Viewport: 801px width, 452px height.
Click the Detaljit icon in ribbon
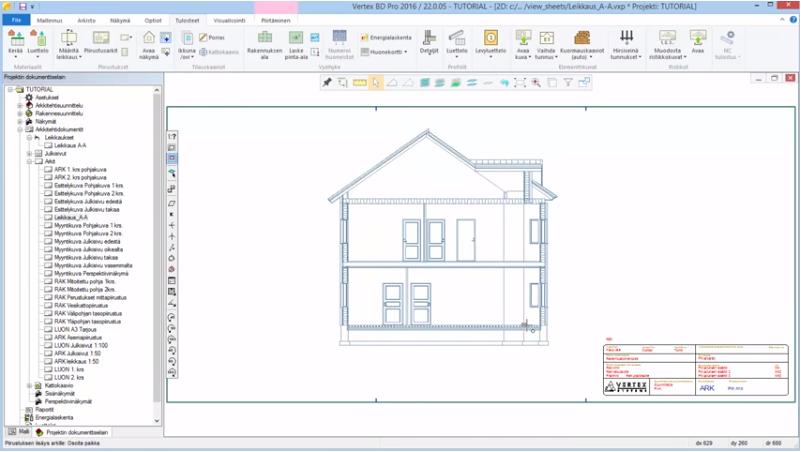429,39
